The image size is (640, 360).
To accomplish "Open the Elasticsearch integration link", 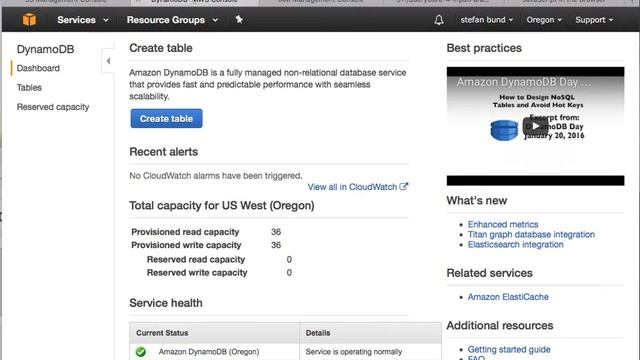I will coord(516,244).
